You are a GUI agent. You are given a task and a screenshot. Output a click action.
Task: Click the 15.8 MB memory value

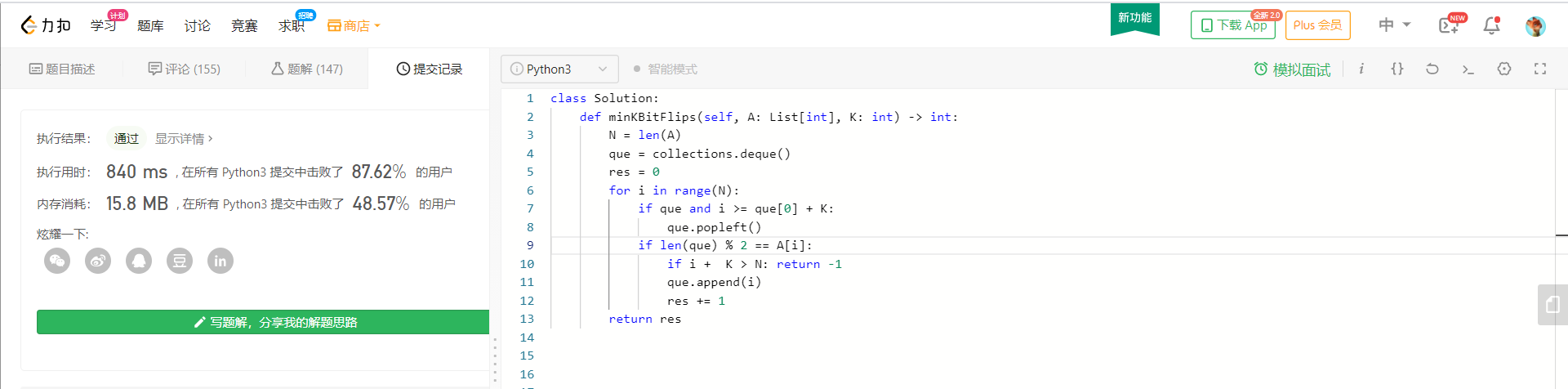(137, 203)
